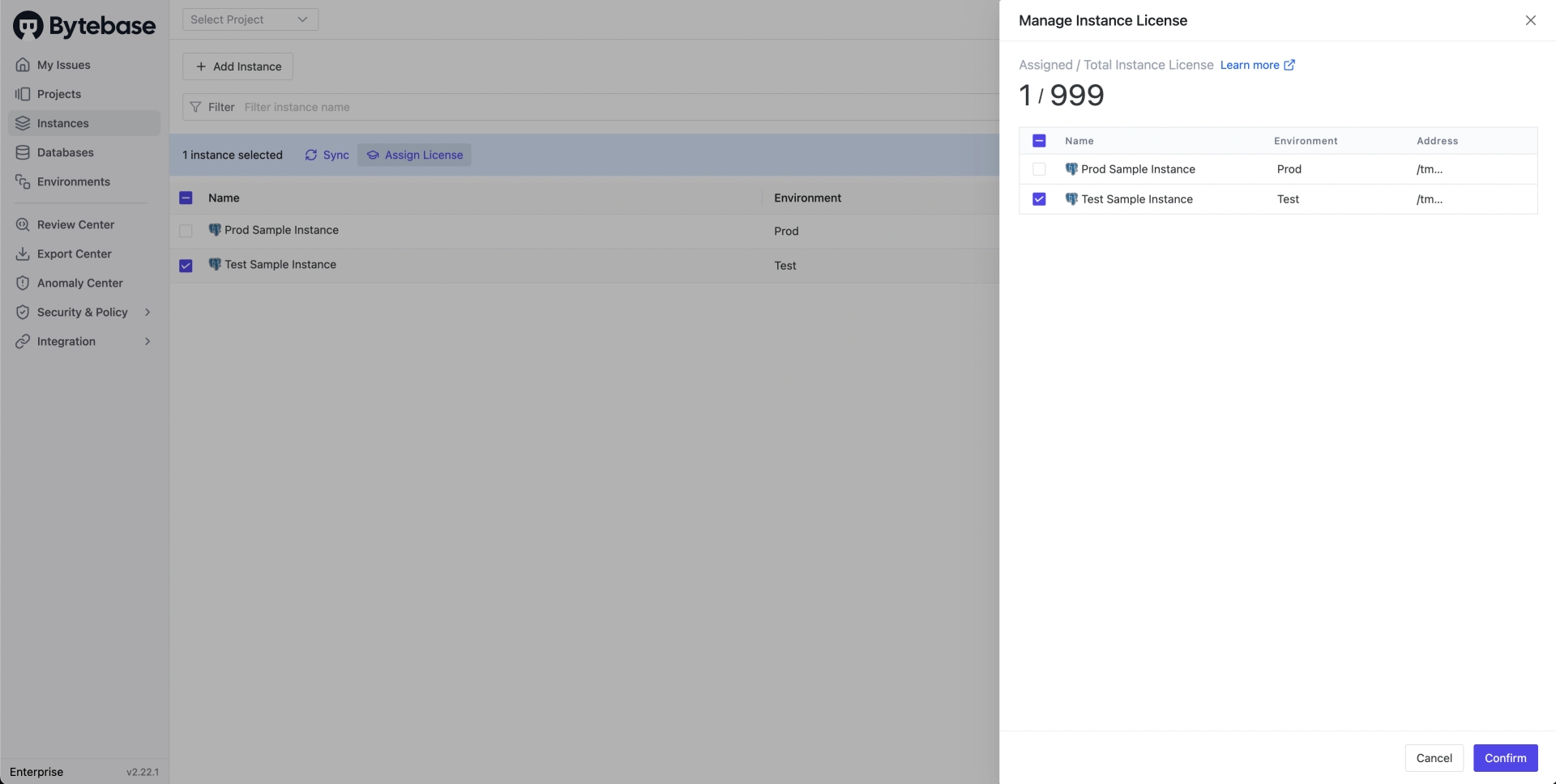The height and width of the screenshot is (784, 1556).
Task: Open the Review Center search icon
Action: click(23, 224)
